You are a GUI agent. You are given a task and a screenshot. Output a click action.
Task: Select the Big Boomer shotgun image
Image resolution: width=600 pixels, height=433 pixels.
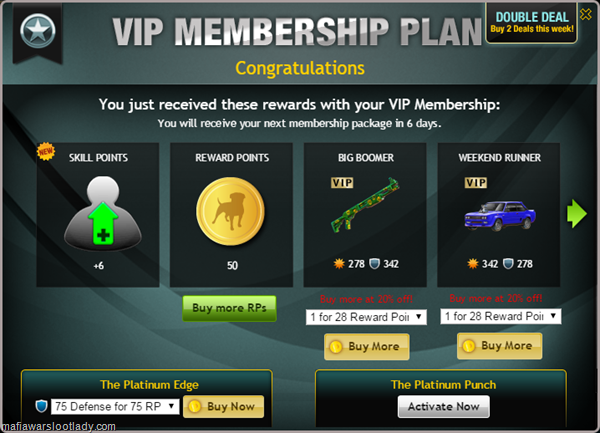(x=365, y=205)
